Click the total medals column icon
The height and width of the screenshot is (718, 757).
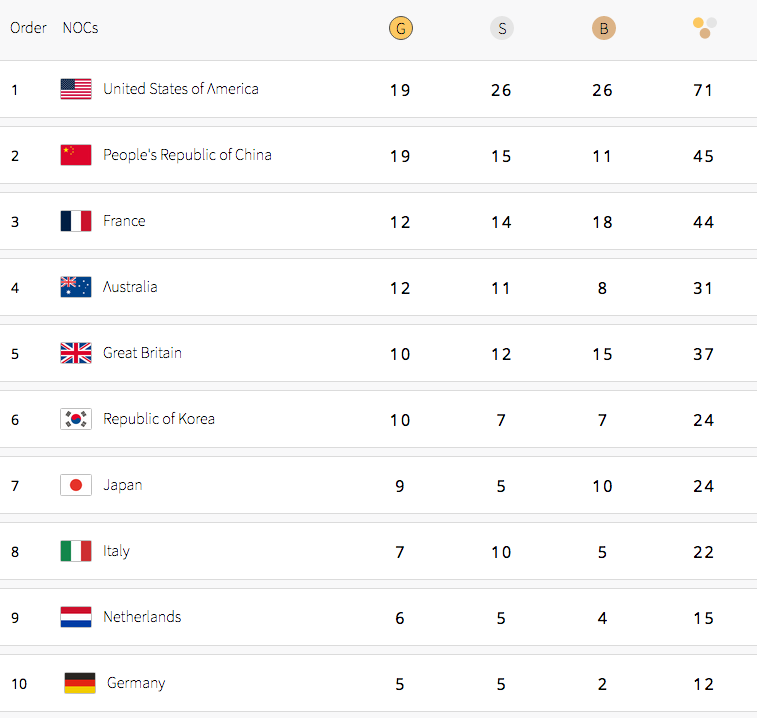click(x=704, y=27)
